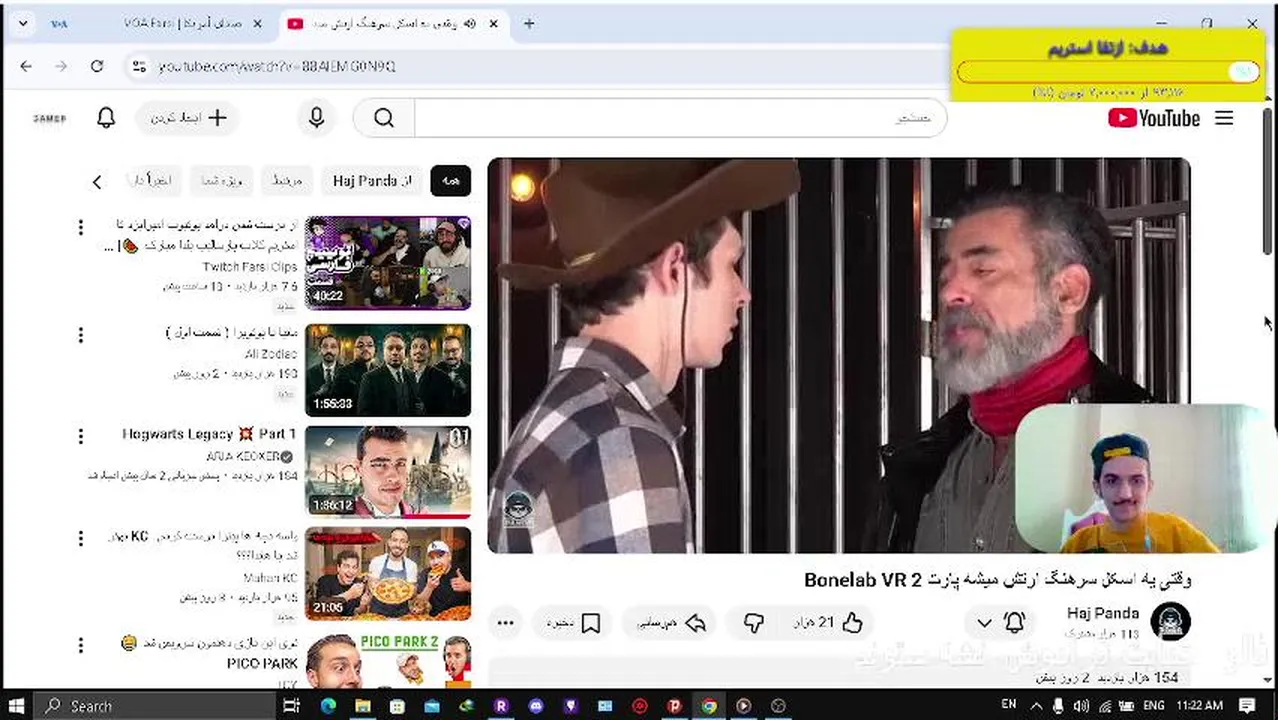This screenshot has width=1278, height=720.
Task: Like the video with thumbs-up button
Action: click(x=828, y=623)
